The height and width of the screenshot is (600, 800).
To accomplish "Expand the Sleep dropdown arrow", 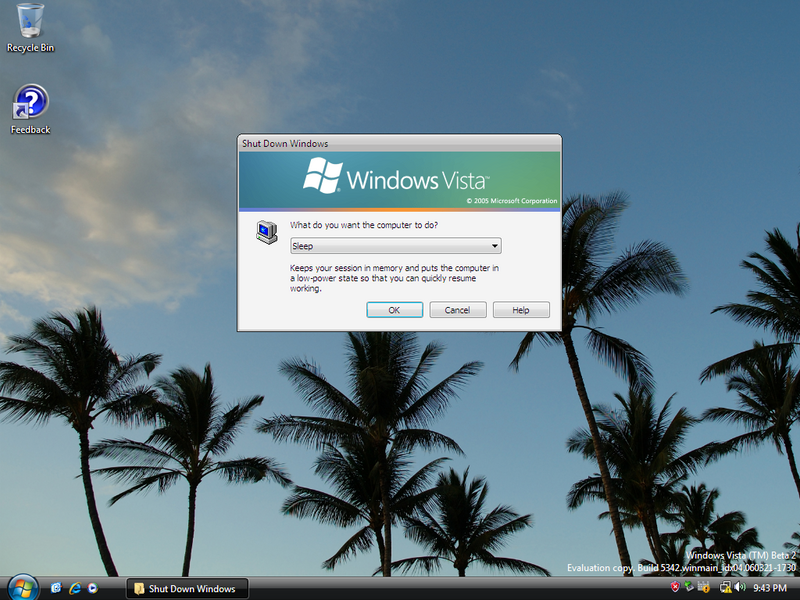I will click(x=494, y=246).
